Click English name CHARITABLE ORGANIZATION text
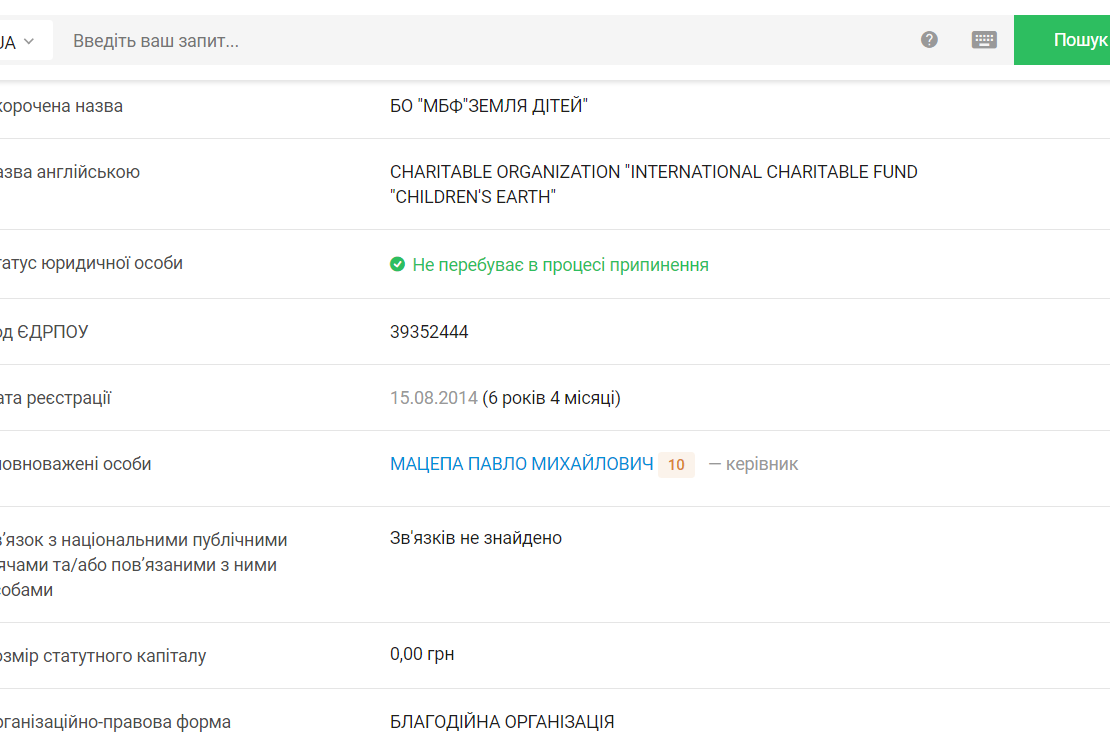Screen dimensions: 1110x750 (653, 184)
